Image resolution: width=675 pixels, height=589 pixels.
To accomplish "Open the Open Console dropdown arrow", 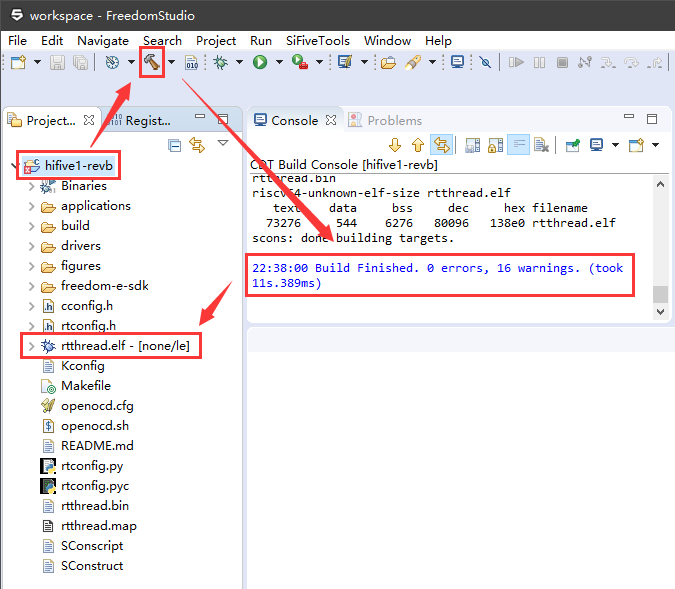I will (x=655, y=145).
